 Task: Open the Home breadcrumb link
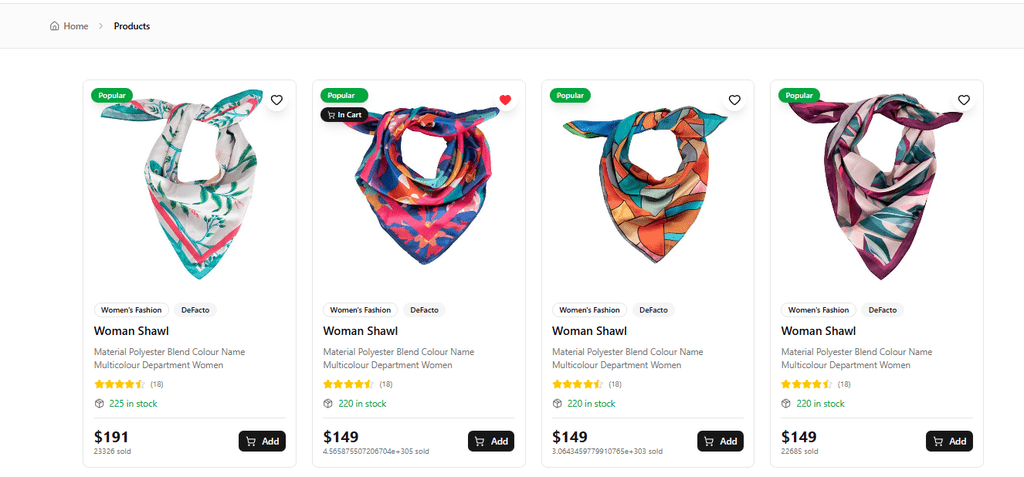click(75, 26)
